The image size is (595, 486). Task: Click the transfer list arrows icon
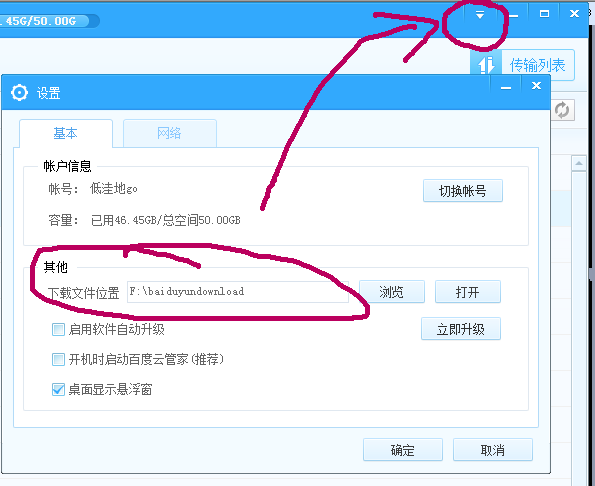pyautogui.click(x=486, y=64)
